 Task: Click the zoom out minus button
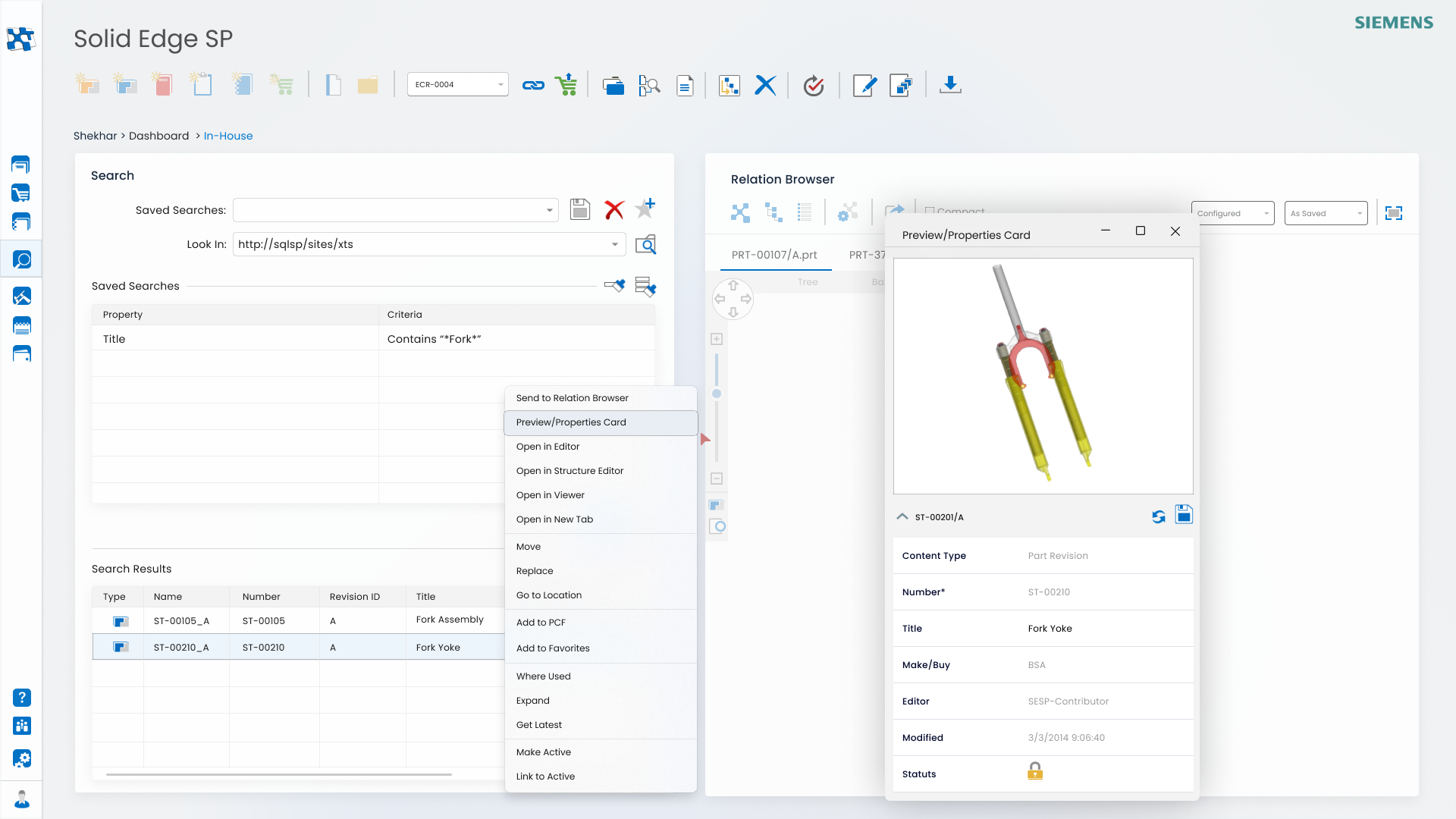pos(717,479)
